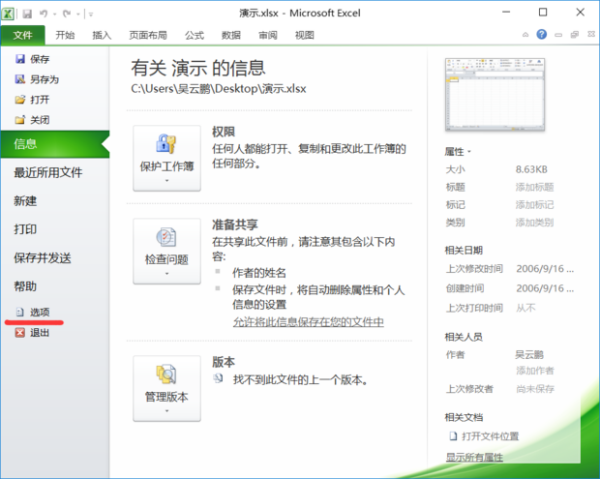Click the blue Help question mark icon

[541, 34]
